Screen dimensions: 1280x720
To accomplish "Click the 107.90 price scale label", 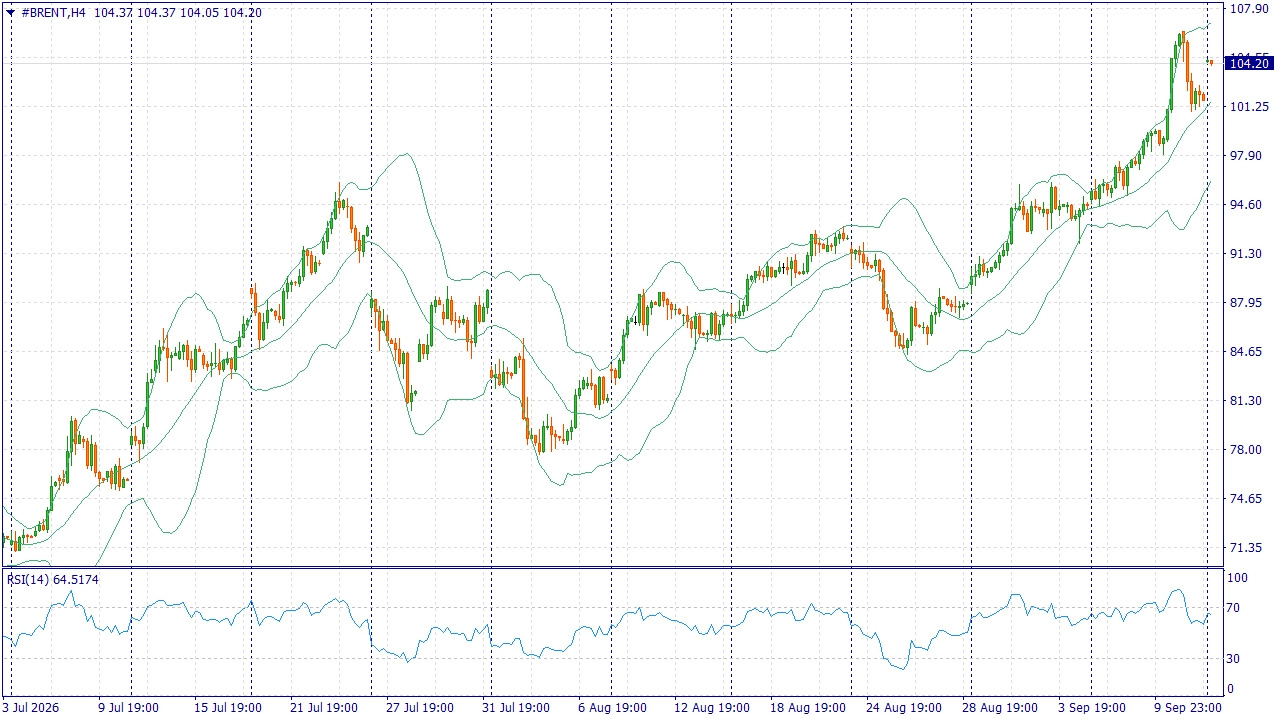I will click(x=1249, y=9).
